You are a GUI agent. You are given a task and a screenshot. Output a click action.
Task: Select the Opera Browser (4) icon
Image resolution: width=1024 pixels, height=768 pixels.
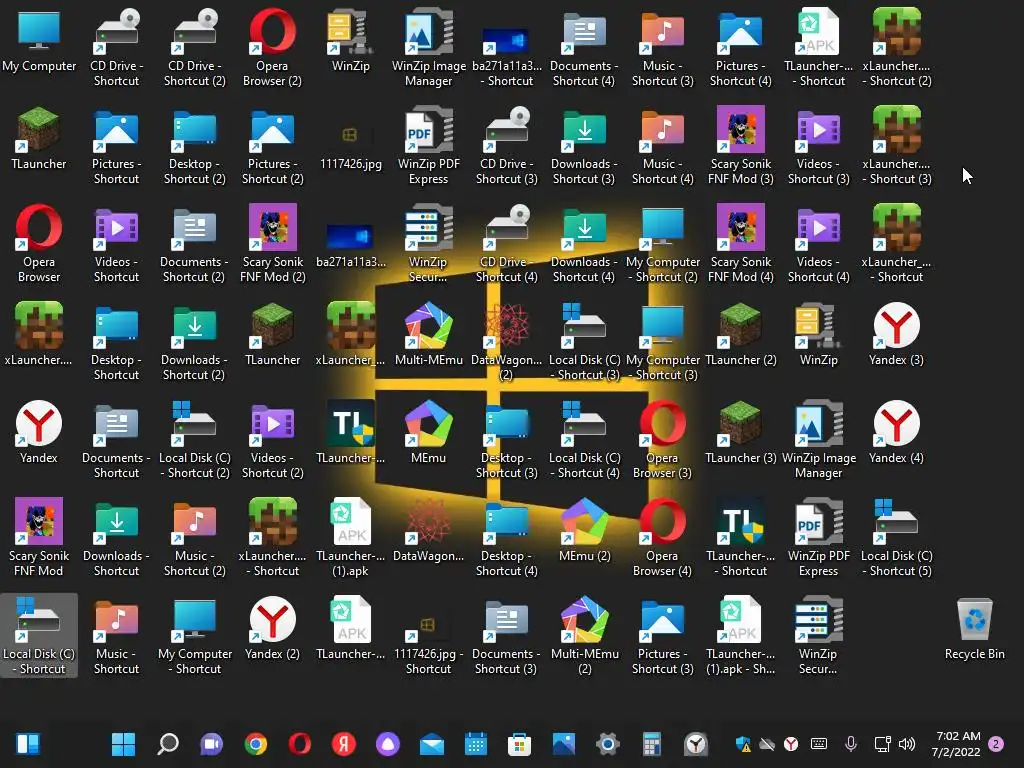(x=662, y=537)
